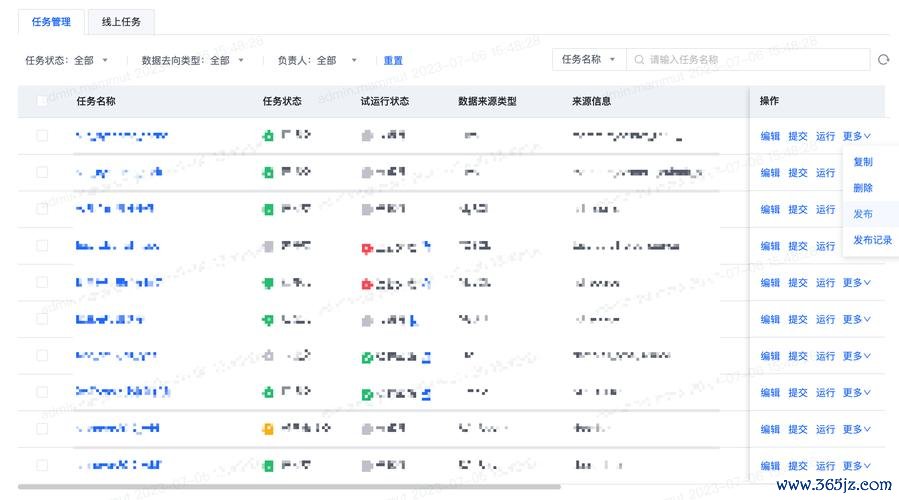The height and width of the screenshot is (500, 899).
Task: Click 运行 in the ninth task row
Action: coord(825,429)
